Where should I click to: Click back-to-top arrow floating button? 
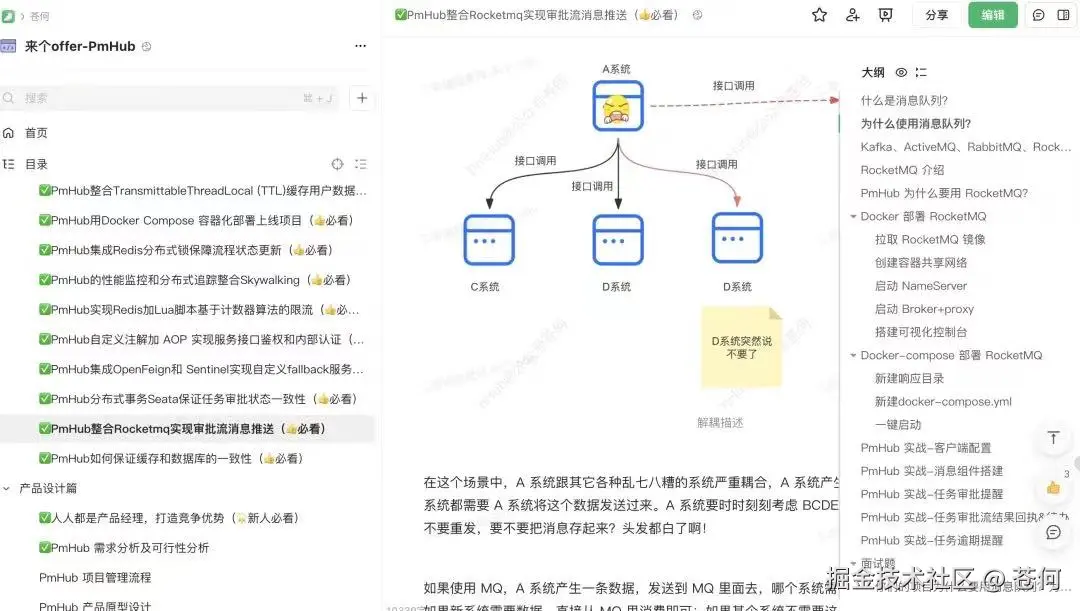(x=1053, y=437)
